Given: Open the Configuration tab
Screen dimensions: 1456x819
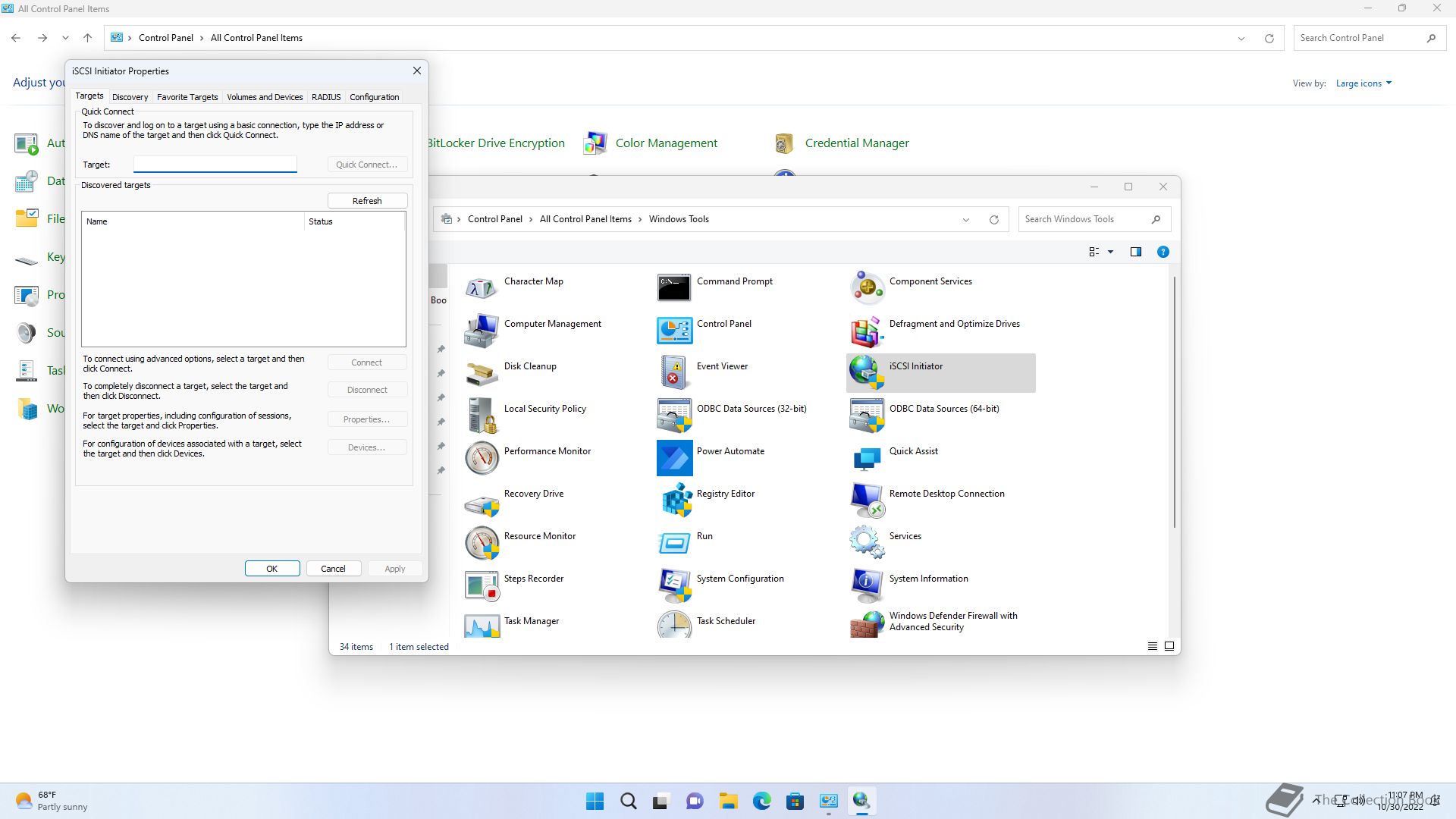Looking at the screenshot, I should (374, 97).
